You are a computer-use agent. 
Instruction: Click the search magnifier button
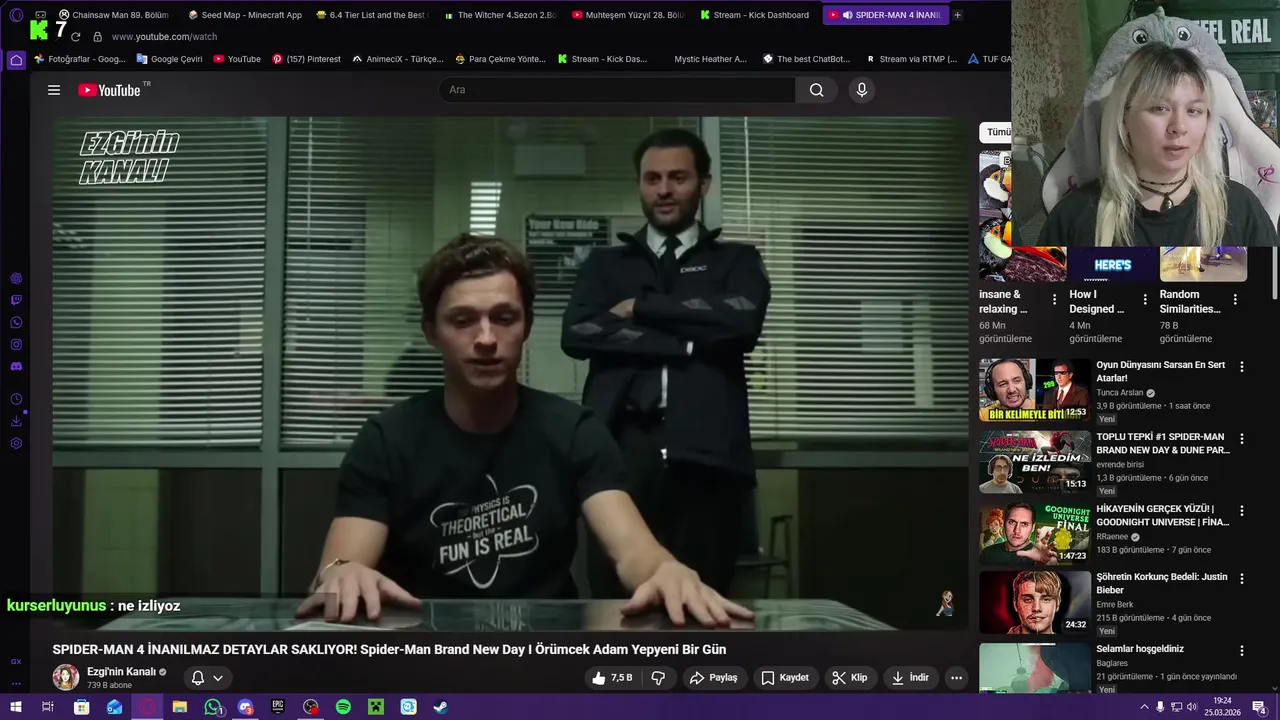(817, 90)
